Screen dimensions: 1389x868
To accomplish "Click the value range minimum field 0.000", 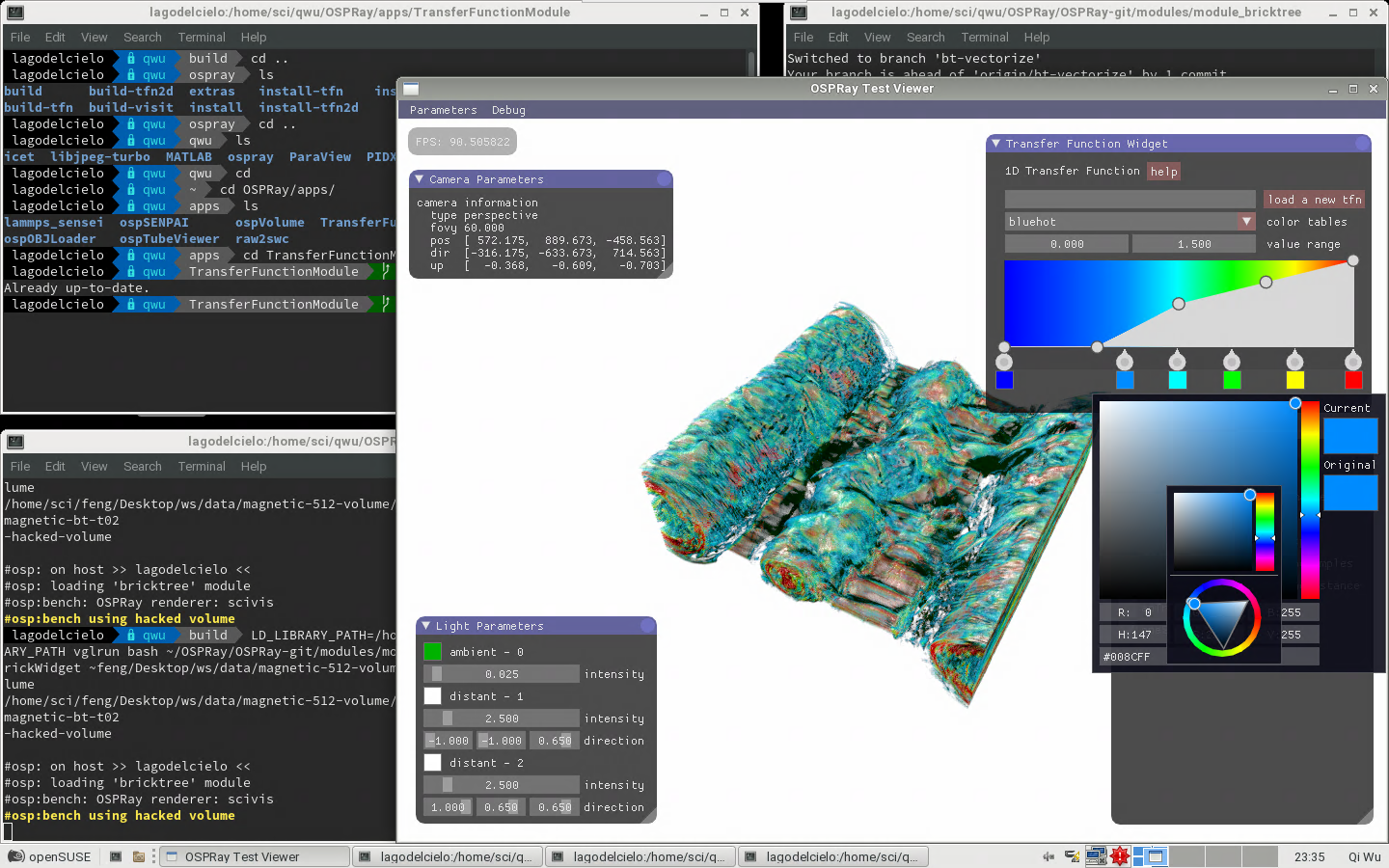I will tap(1067, 244).
